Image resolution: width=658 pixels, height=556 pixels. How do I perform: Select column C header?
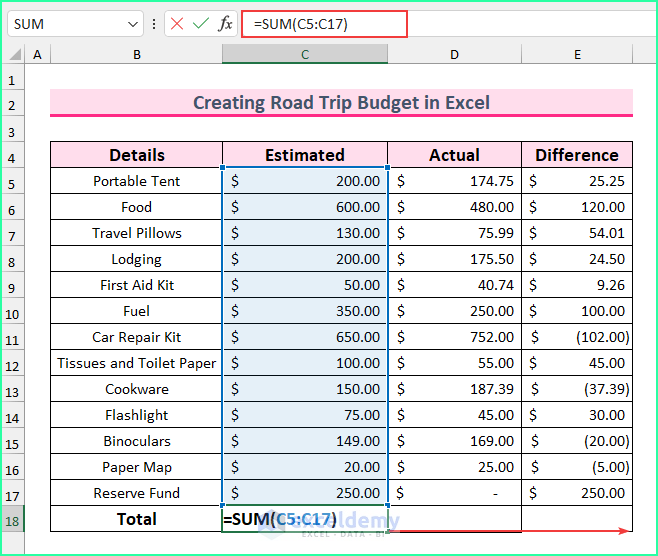(x=304, y=54)
